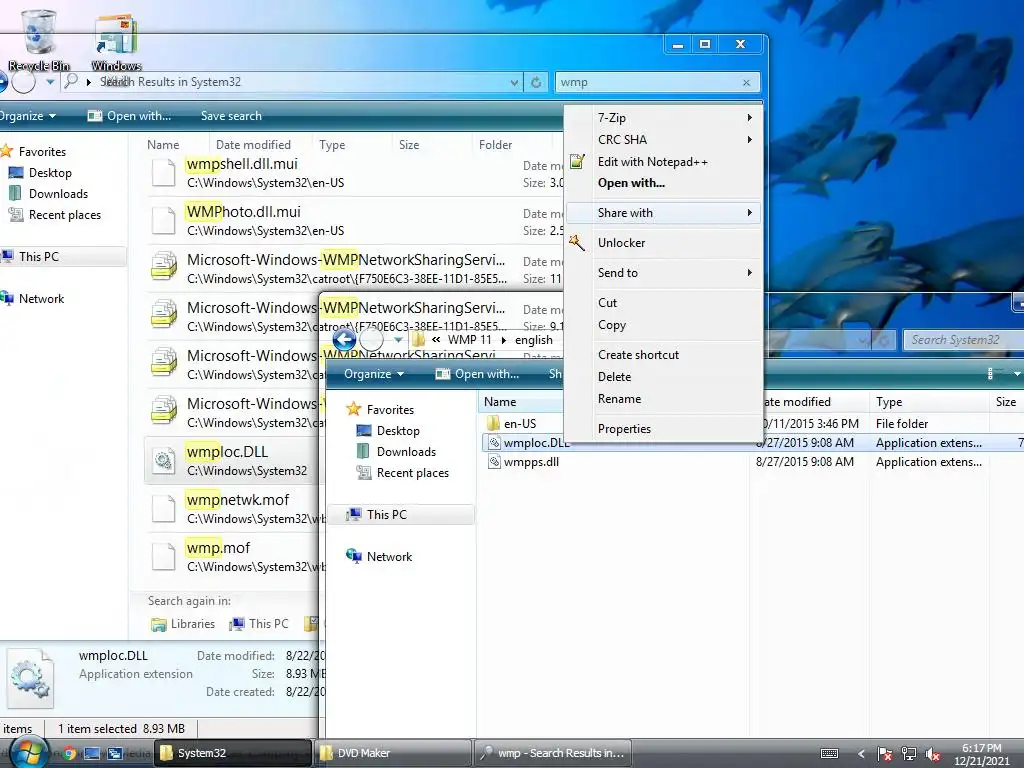Sort by the Date modified column in the search results
Image resolution: width=1024 pixels, height=768 pixels.
coord(253,144)
